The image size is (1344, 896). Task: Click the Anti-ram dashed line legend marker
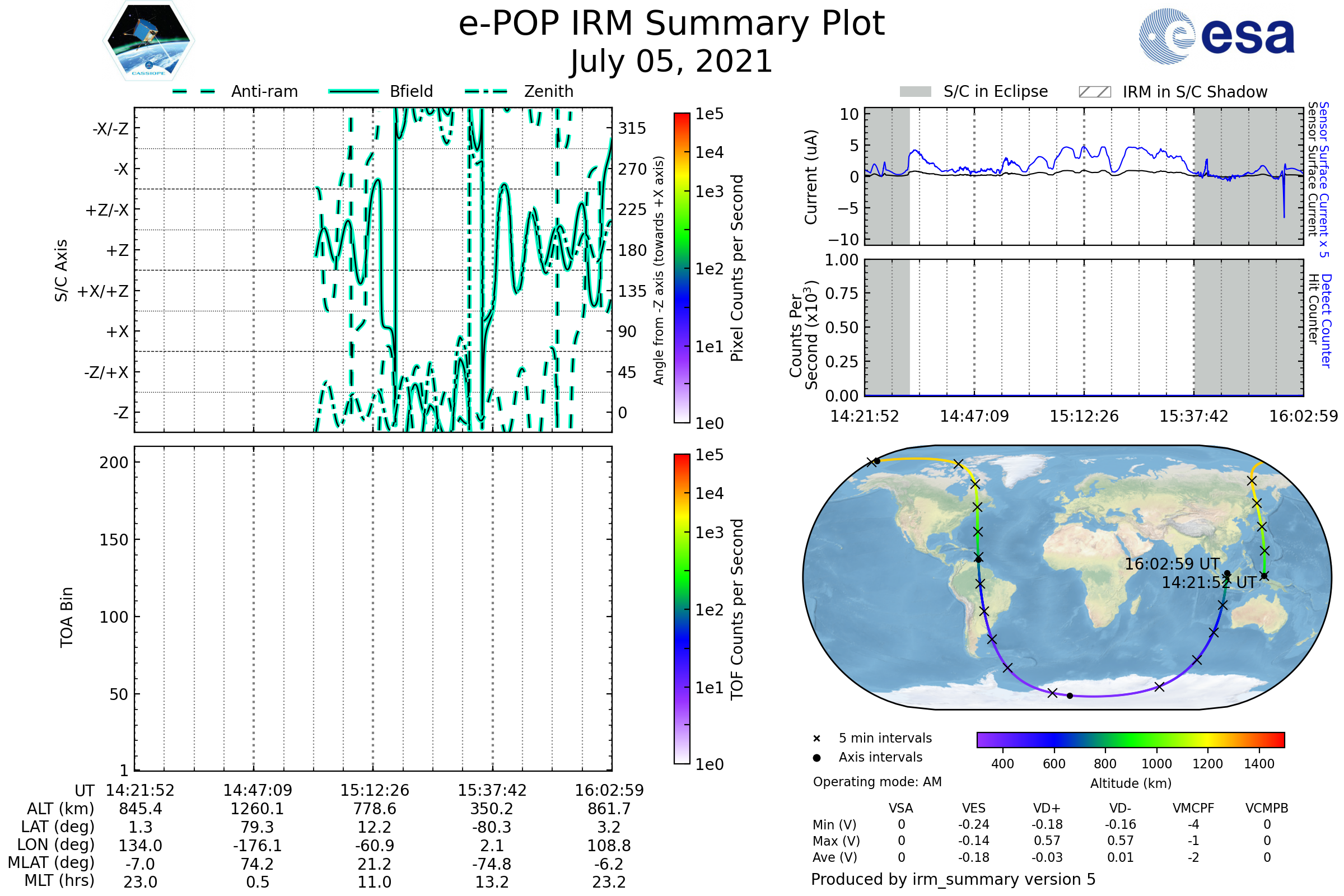click(194, 91)
